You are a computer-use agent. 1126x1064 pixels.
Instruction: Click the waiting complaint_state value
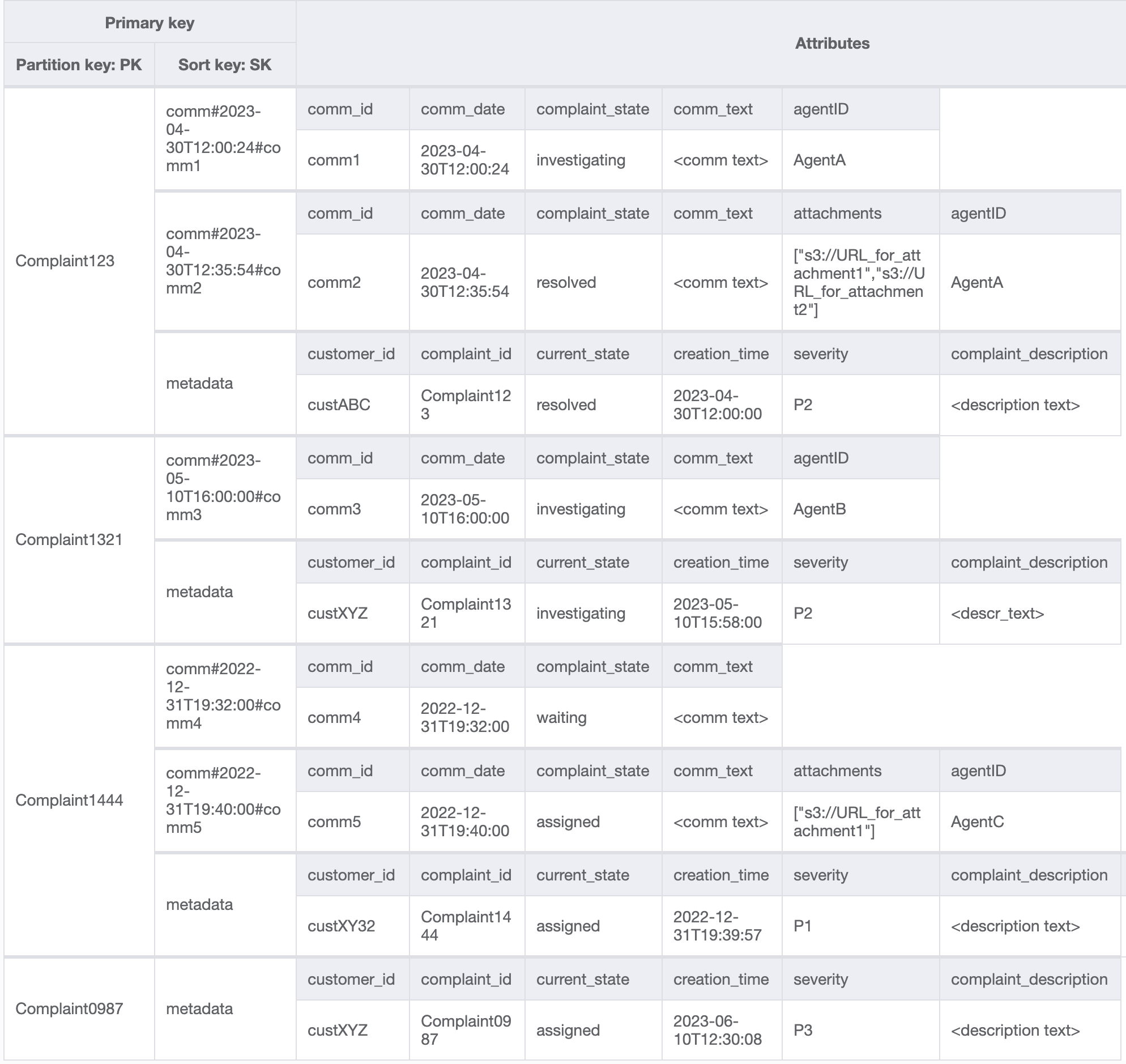[x=561, y=717]
